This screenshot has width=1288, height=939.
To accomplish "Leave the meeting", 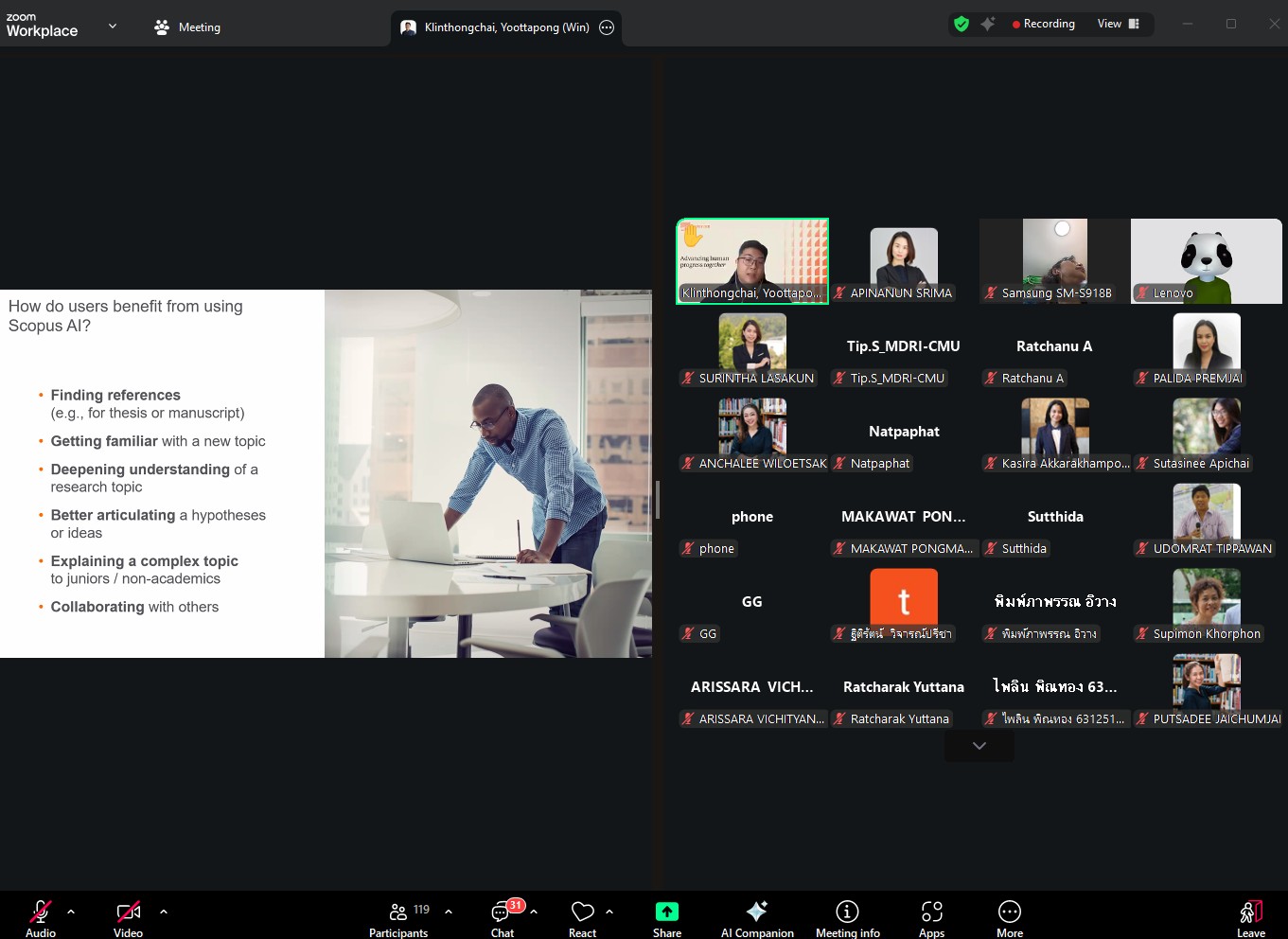I will [x=1250, y=917].
